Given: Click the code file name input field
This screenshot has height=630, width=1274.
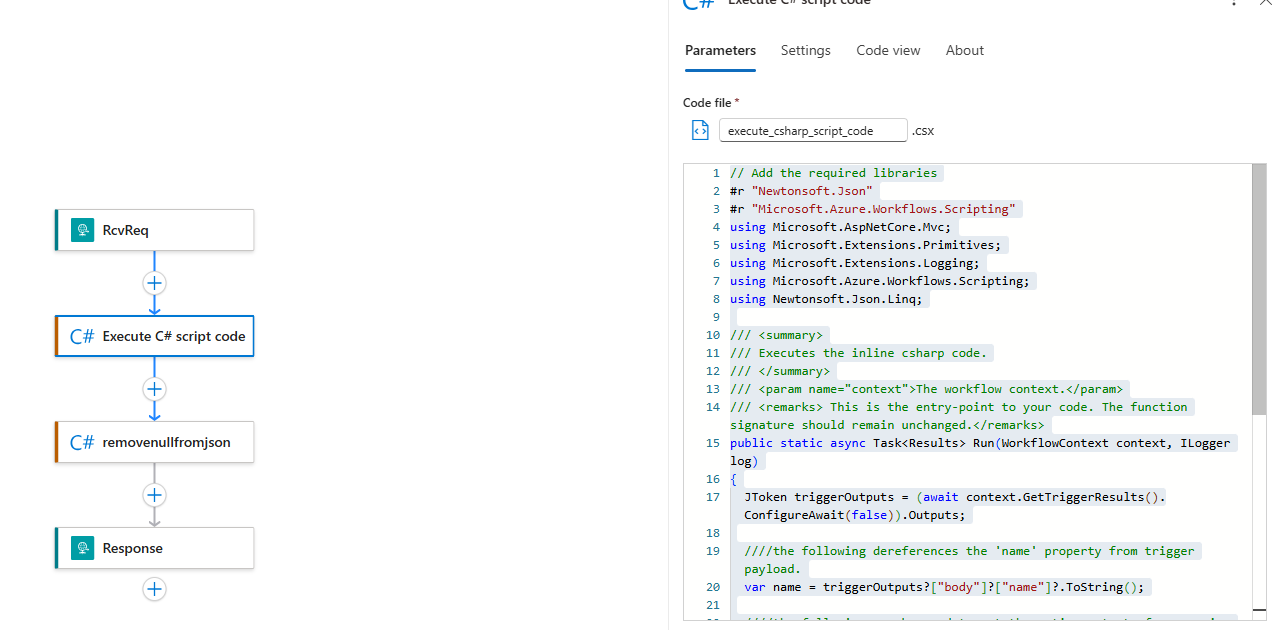Looking at the screenshot, I should (813, 131).
